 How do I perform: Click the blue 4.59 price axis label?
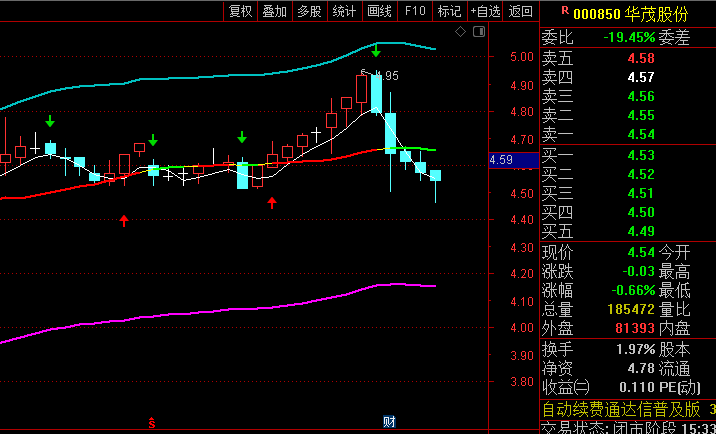click(514, 160)
